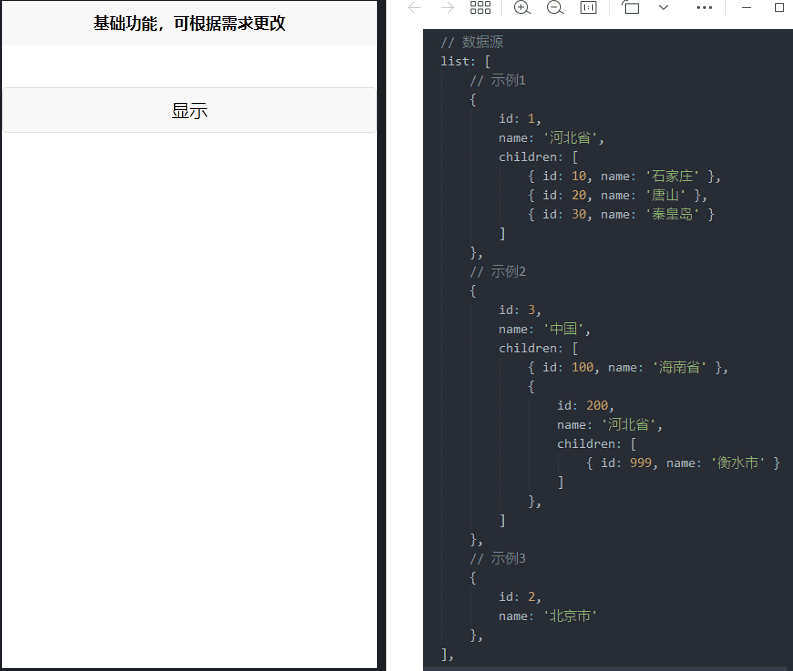
Task: Click the row containing name '唐山'
Action: tap(618, 195)
